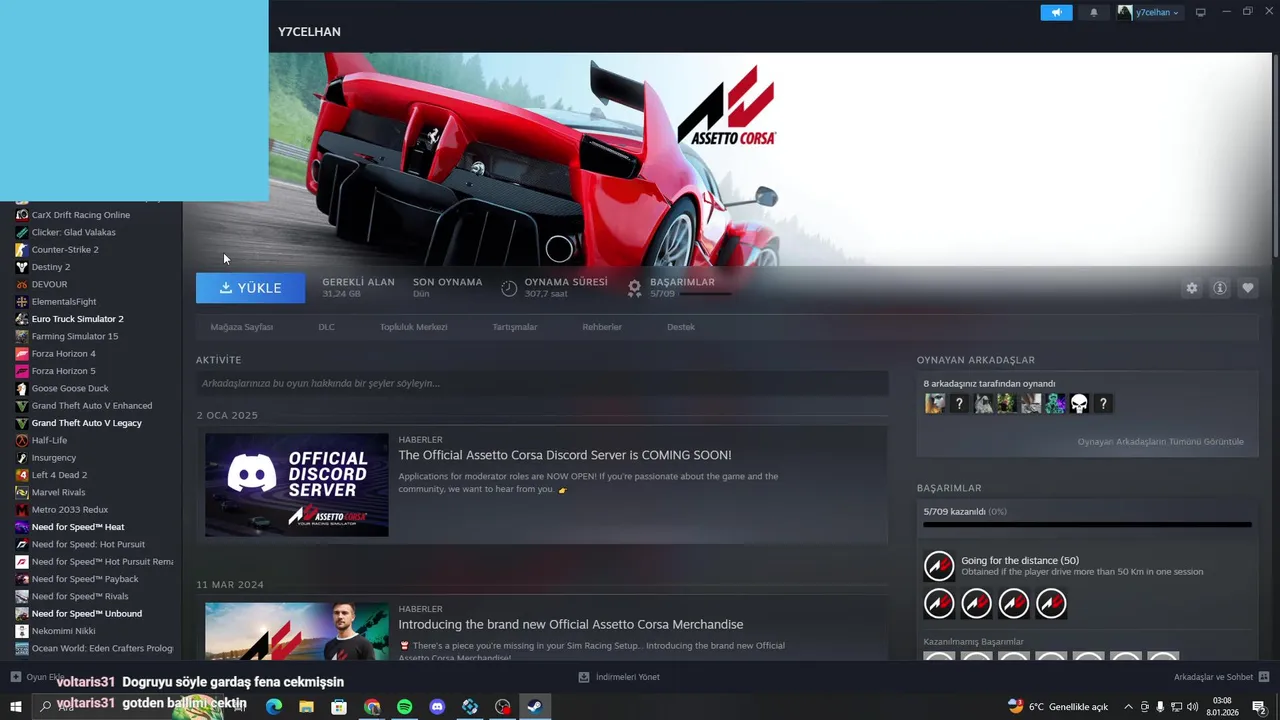
Task: Click the first friend avatar in Oynayan Arkadaşlar
Action: pyautogui.click(x=935, y=404)
